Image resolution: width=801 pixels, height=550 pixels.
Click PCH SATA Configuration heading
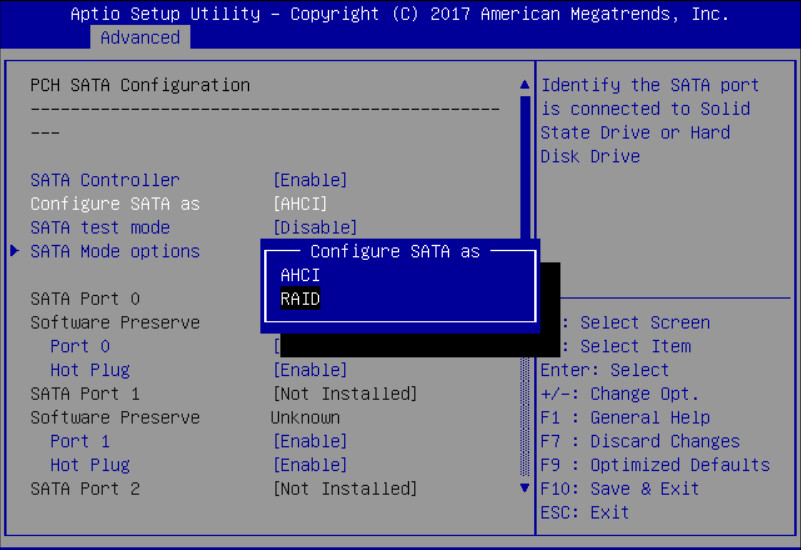tap(140, 85)
